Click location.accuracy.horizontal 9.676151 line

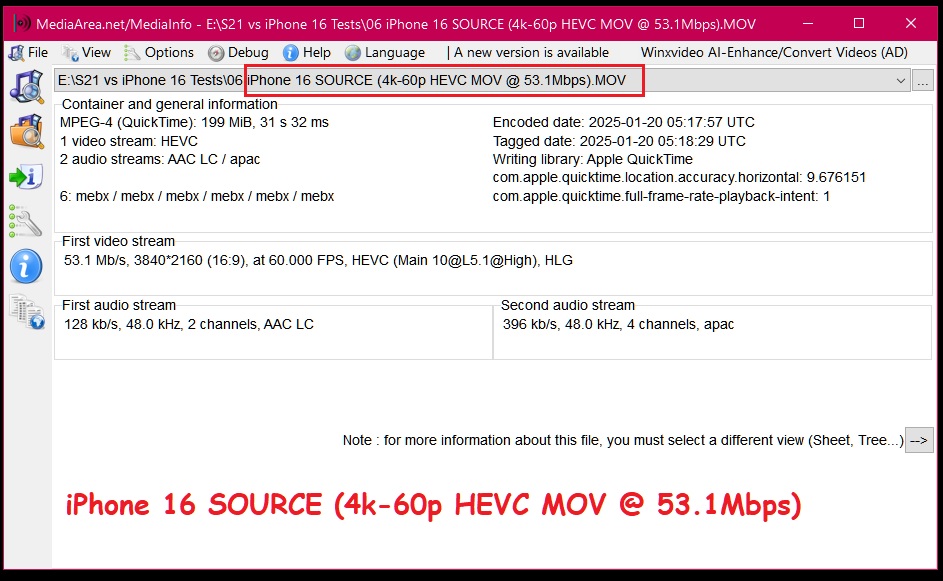coord(679,177)
